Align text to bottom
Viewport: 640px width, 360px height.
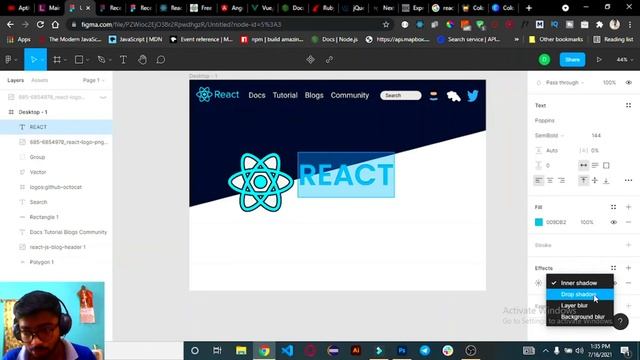coord(606,180)
